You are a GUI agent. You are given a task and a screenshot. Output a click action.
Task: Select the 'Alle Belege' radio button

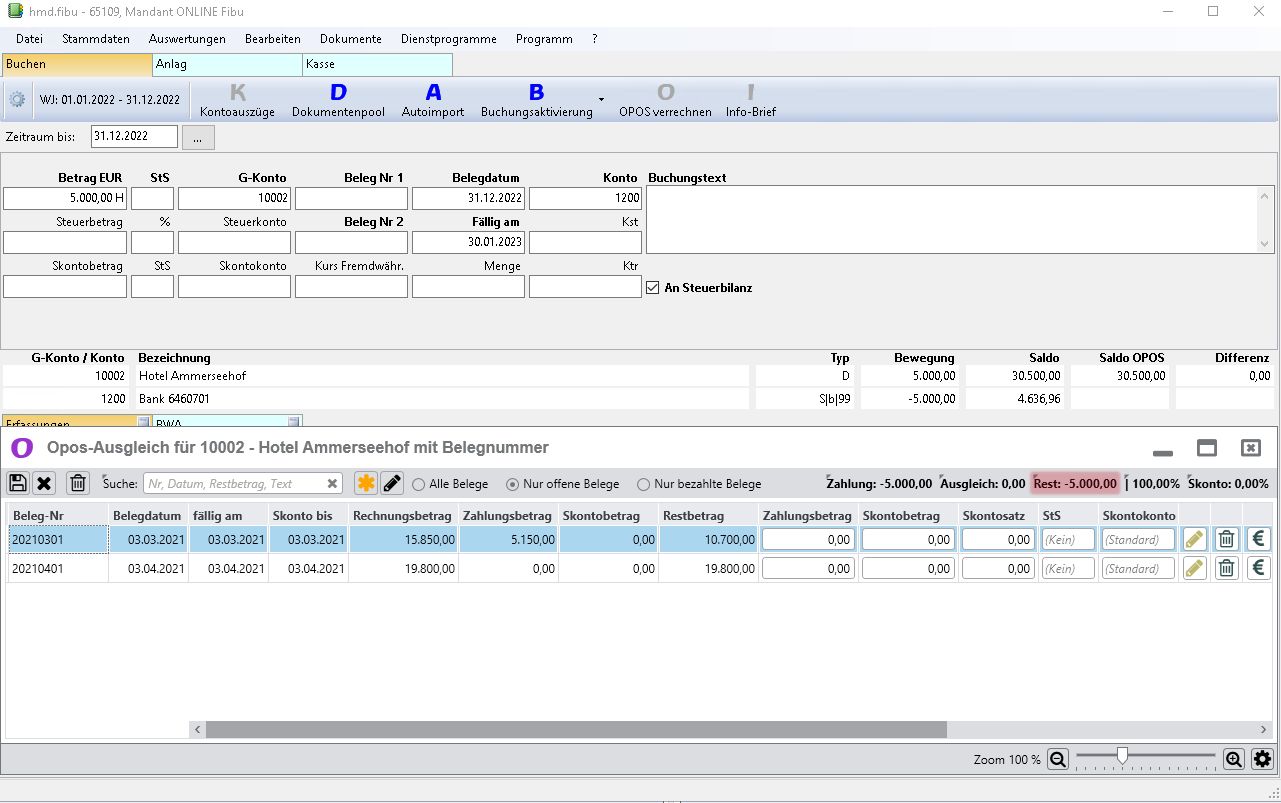[x=419, y=484]
